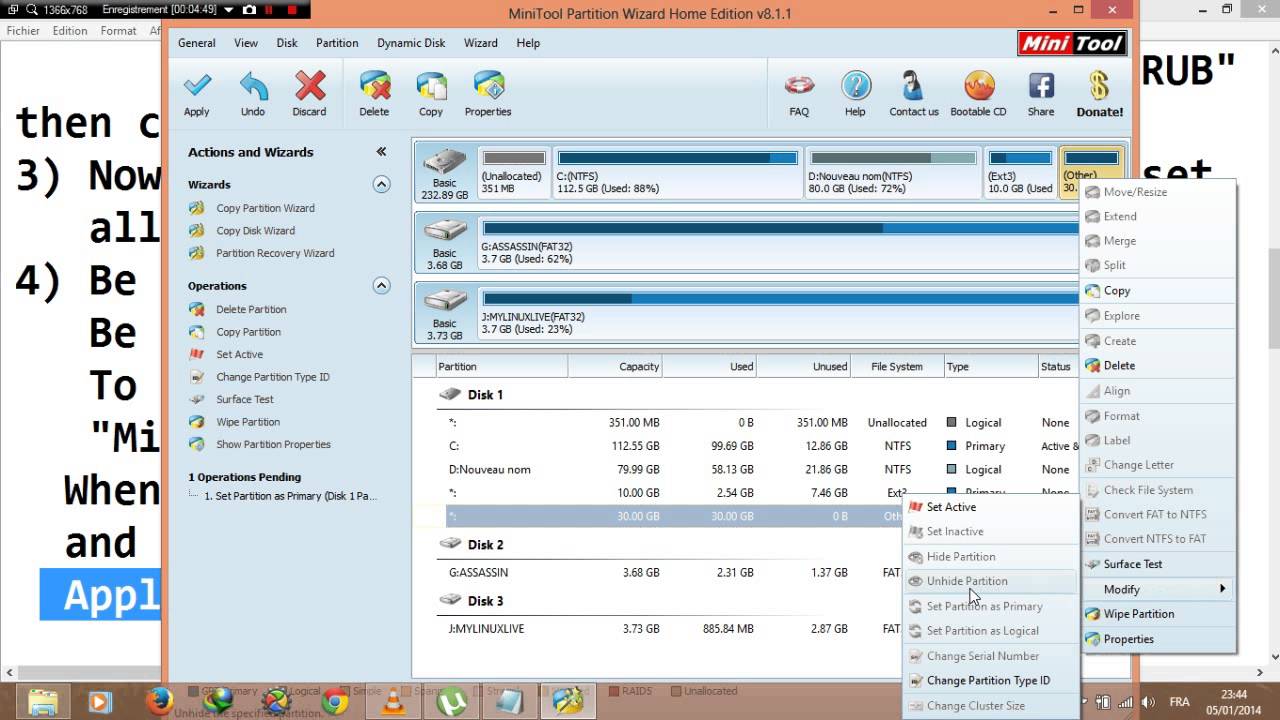Screen dimensions: 1280x720
Task: Open the Partition menu
Action: (337, 43)
